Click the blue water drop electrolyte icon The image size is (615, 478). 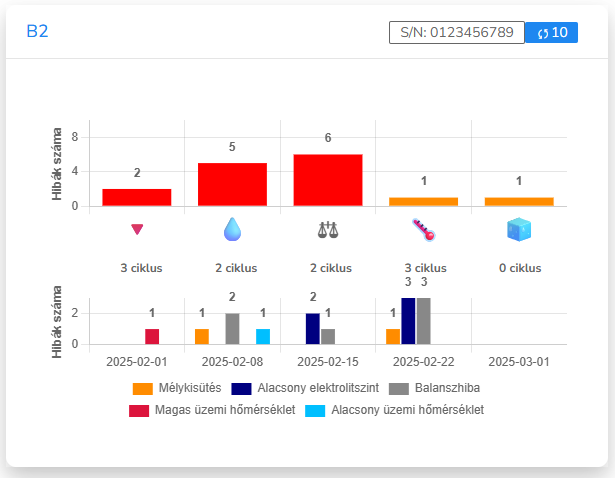point(232,229)
